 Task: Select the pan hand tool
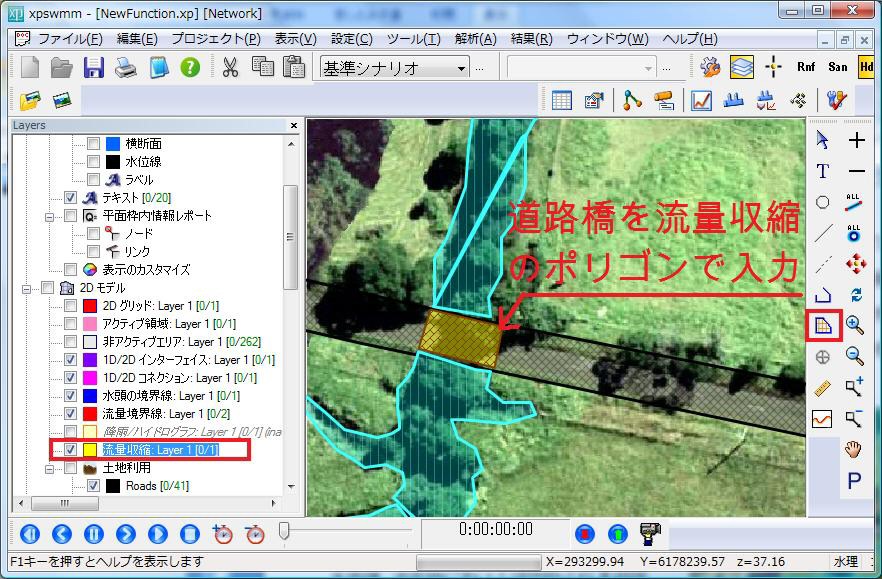tap(853, 449)
